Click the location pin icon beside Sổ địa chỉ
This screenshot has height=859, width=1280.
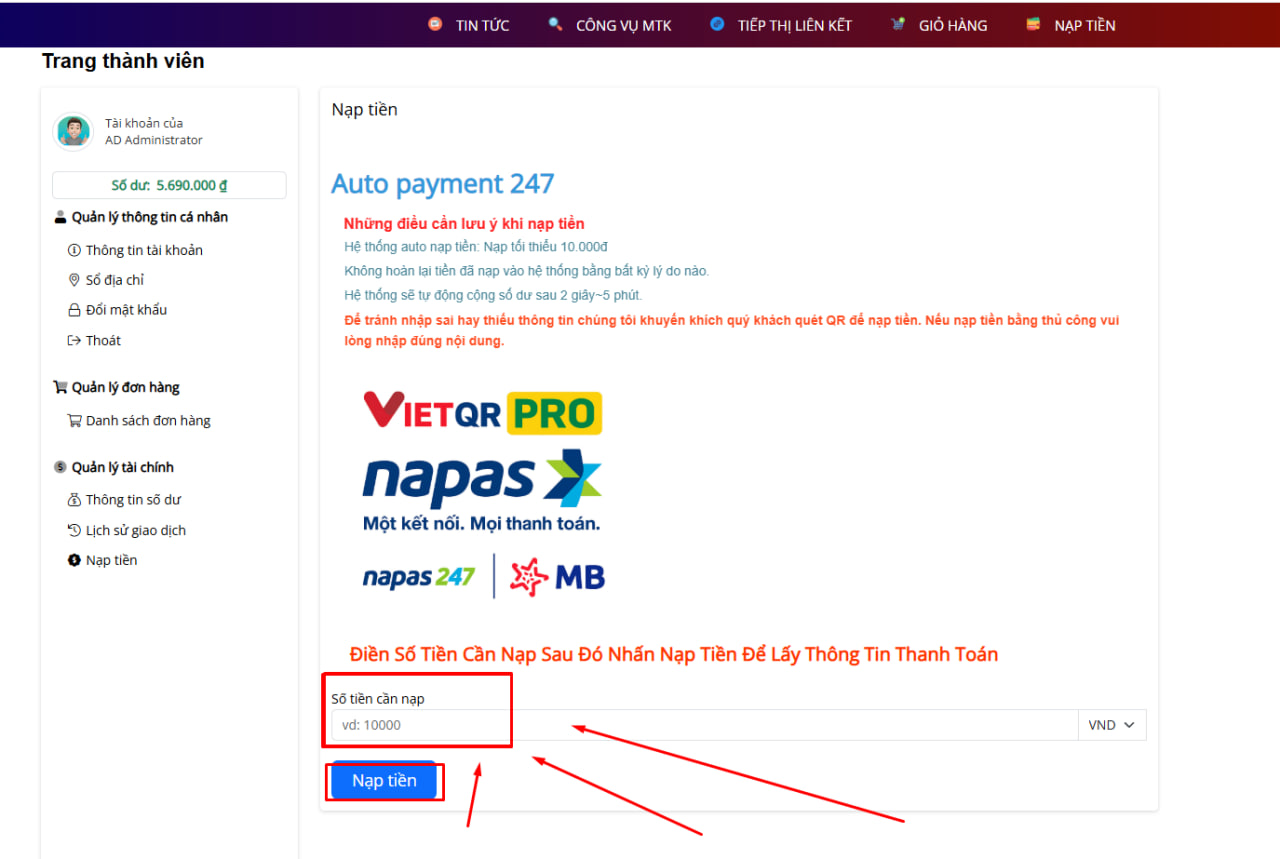click(x=74, y=280)
